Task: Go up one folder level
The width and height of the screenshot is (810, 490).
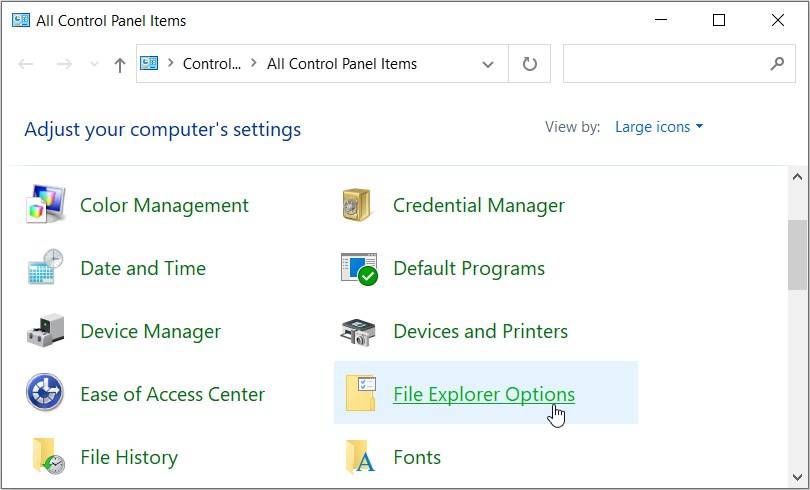Action: pos(120,64)
